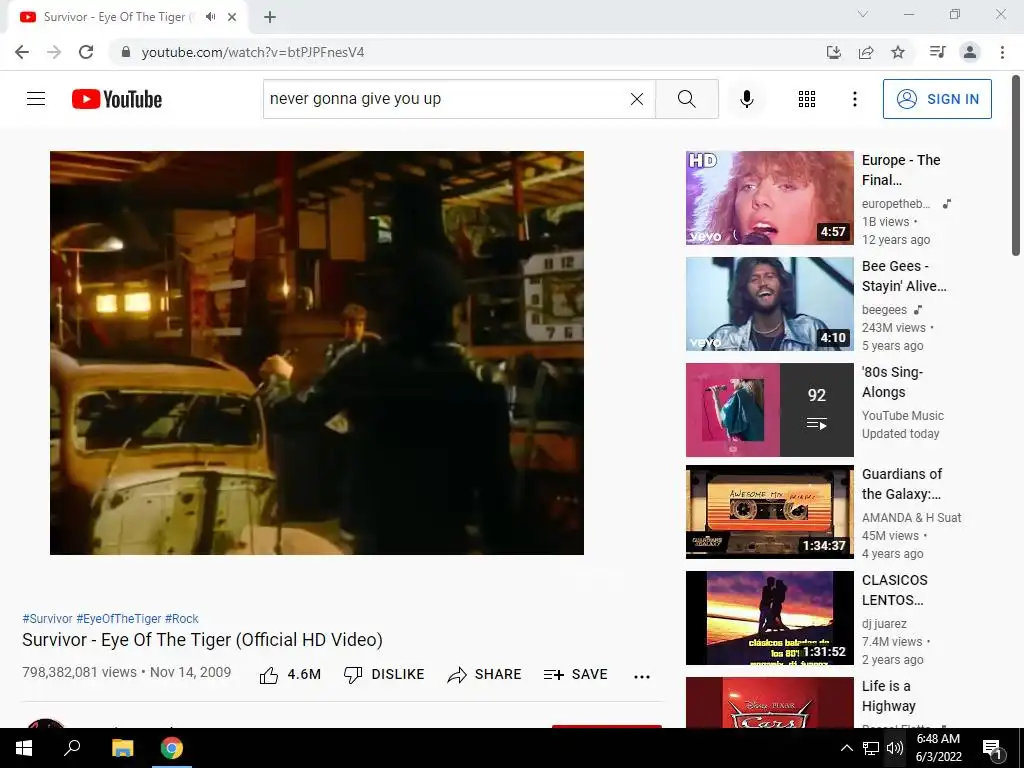The image size is (1024, 768).
Task: Click the DISLIKE thumbs down button
Action: (384, 675)
